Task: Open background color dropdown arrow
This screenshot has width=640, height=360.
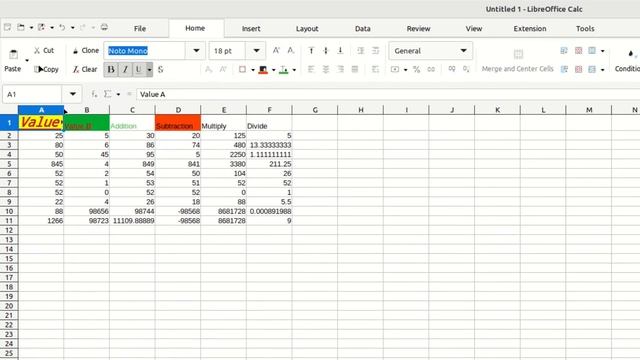Action: [x=273, y=70]
